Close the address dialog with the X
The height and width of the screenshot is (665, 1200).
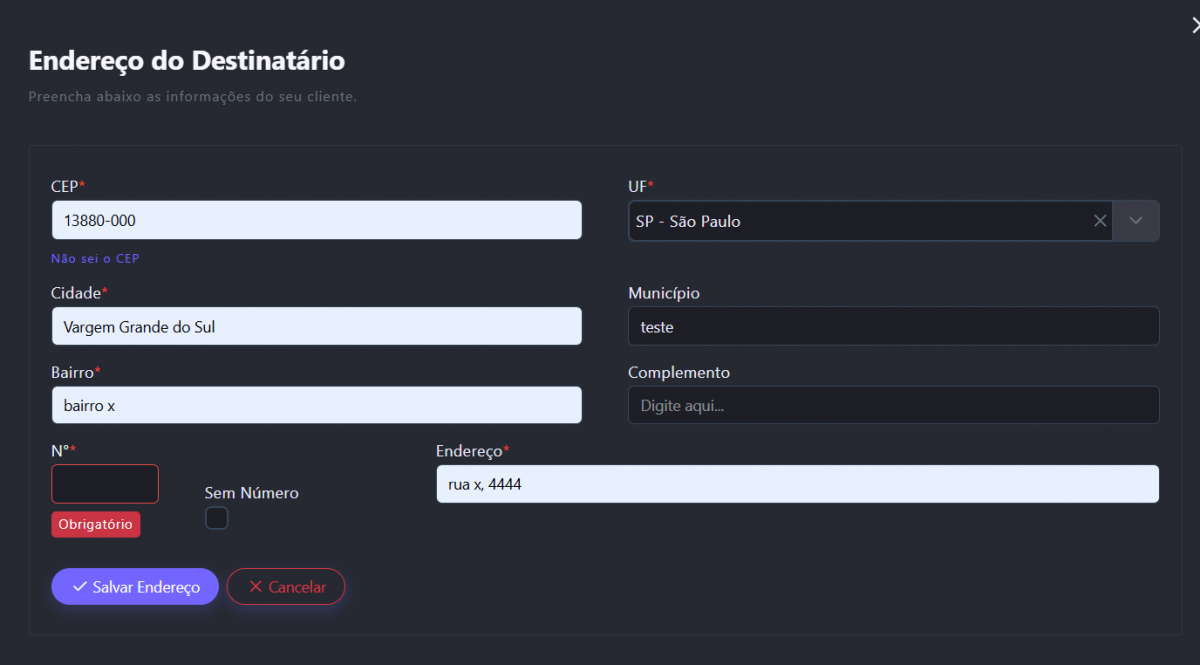[x=1194, y=26]
